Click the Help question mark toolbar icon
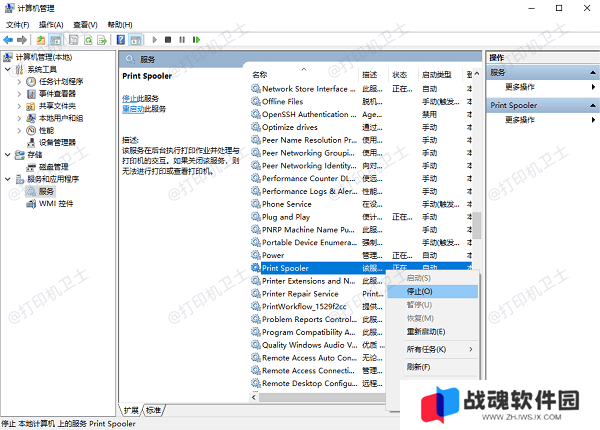600x430 pixels. pyautogui.click(x=121, y=40)
